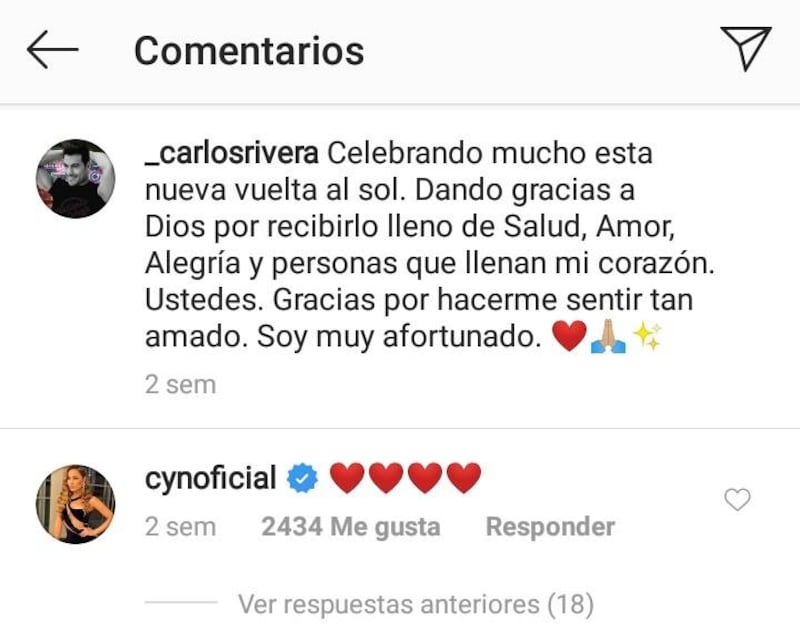The height and width of the screenshot is (640, 800).
Task: Tap the sparkles emoji in caption
Action: pyautogui.click(x=647, y=336)
